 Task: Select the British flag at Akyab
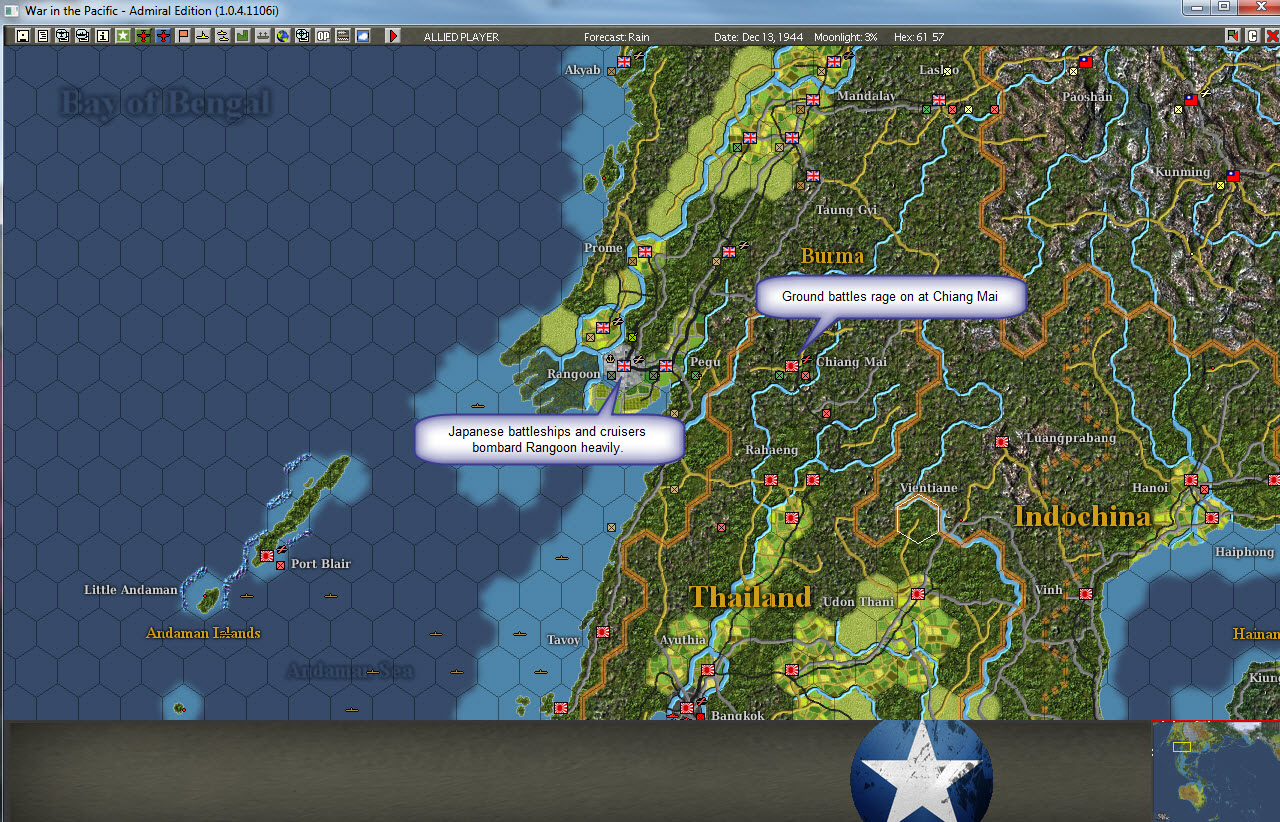point(624,61)
